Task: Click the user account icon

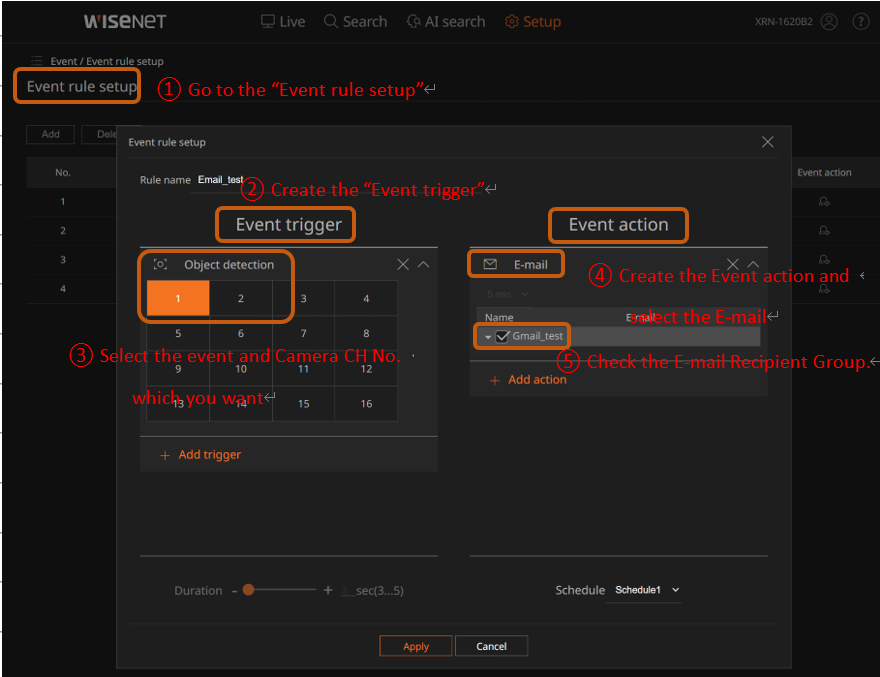Action: click(828, 22)
